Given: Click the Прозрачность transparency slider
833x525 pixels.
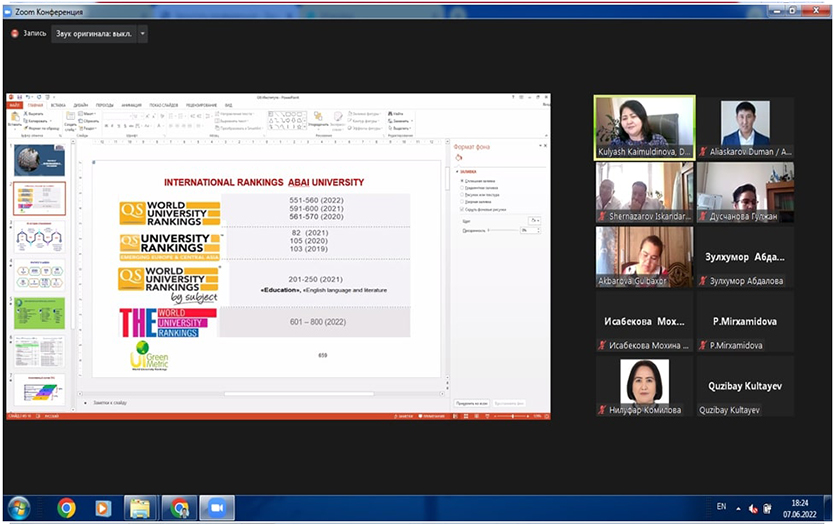Looking at the screenshot, I should pyautogui.click(x=500, y=230).
